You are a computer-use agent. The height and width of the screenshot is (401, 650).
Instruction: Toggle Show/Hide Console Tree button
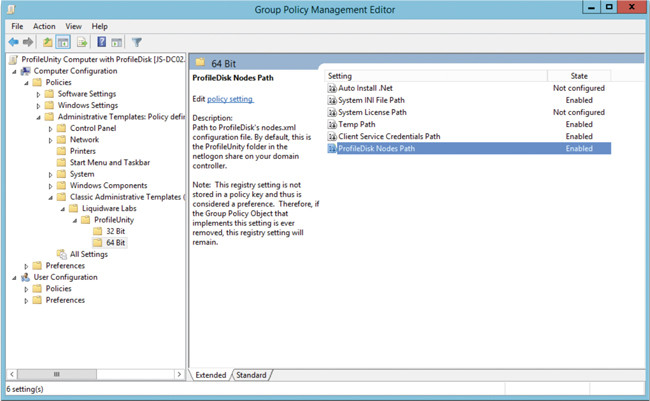pyautogui.click(x=63, y=42)
